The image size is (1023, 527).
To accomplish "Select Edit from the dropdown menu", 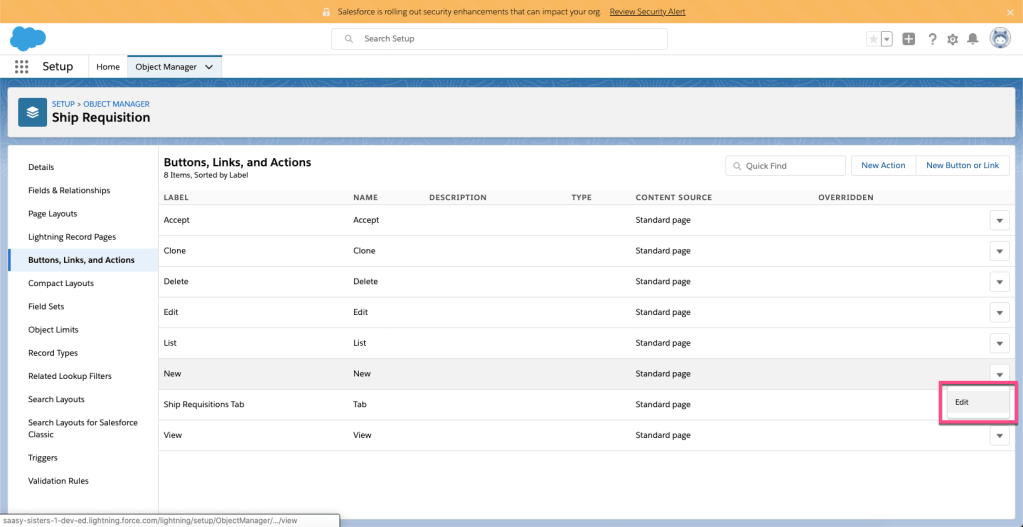I will click(977, 402).
